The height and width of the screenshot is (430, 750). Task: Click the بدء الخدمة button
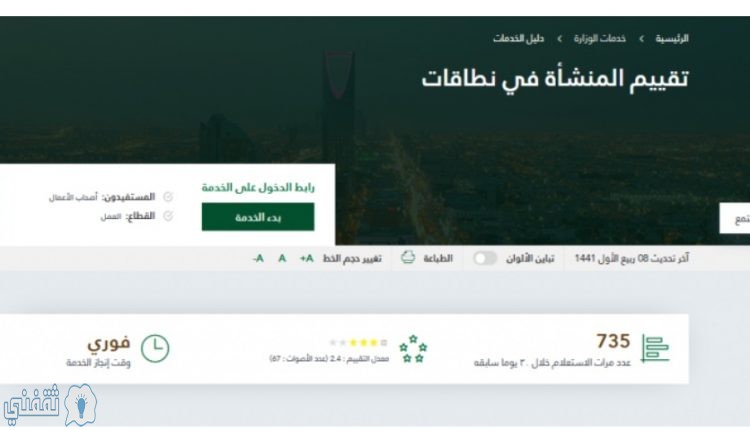[258, 217]
